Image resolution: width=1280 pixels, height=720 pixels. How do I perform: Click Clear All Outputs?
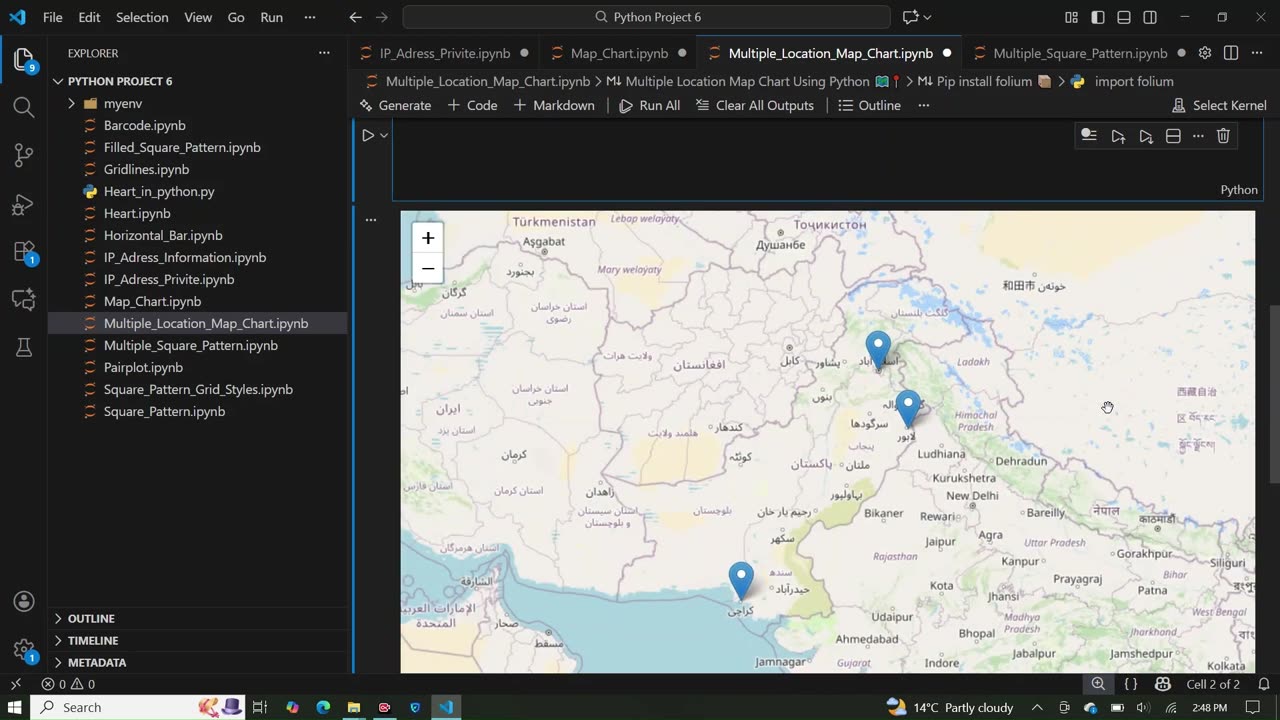pos(755,105)
